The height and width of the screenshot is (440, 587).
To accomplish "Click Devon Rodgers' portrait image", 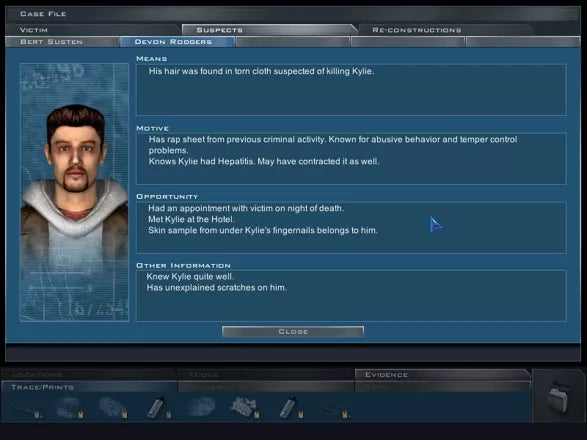I will coord(74,192).
